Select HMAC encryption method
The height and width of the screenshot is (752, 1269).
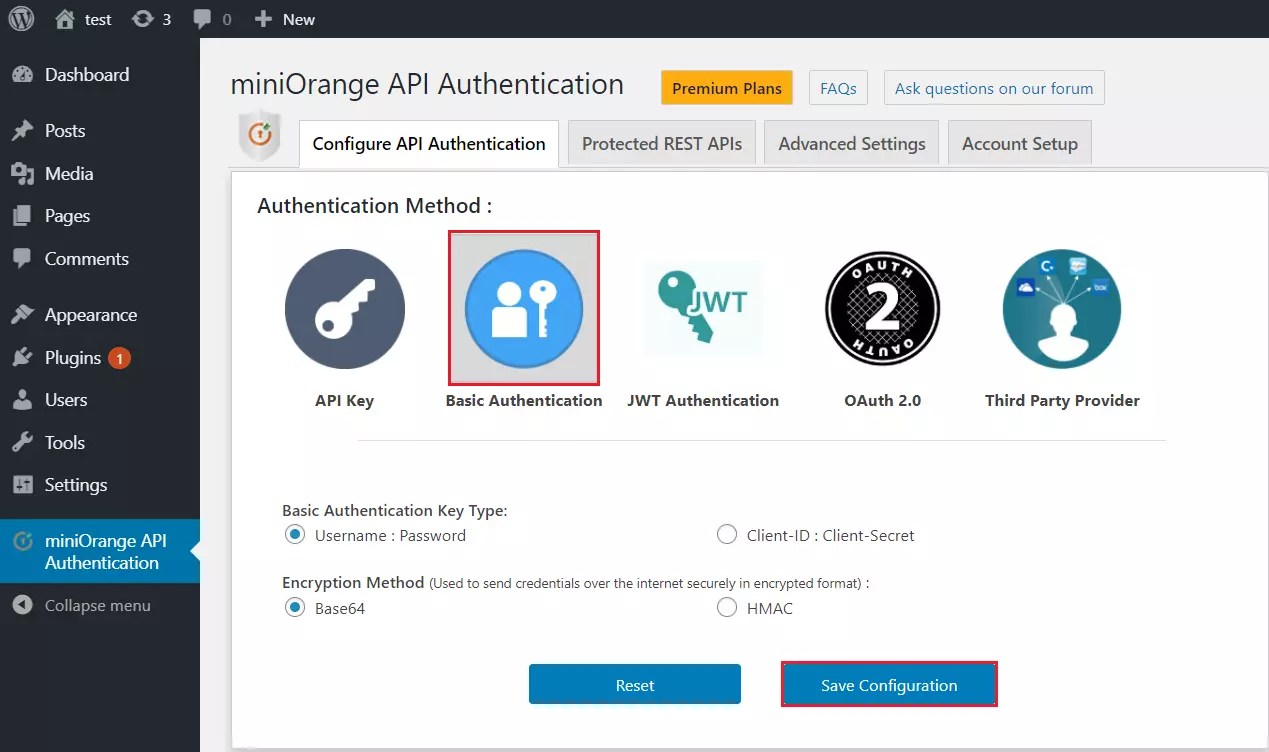coord(727,608)
